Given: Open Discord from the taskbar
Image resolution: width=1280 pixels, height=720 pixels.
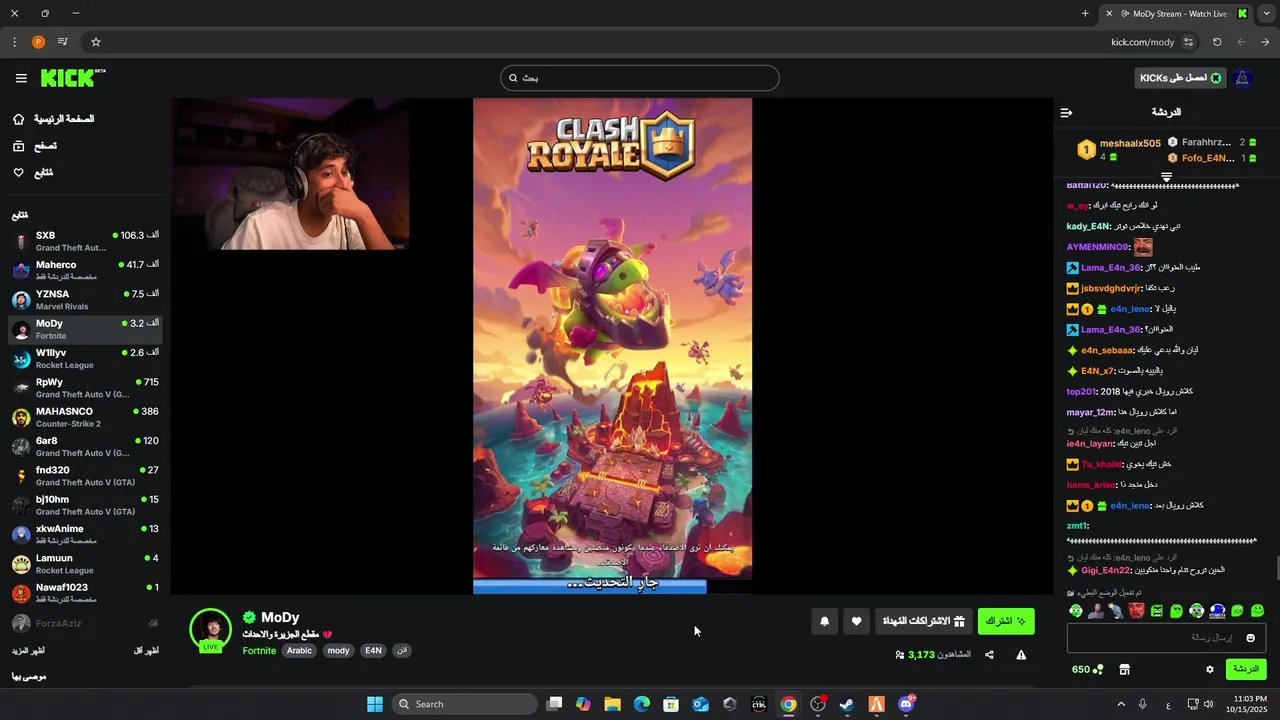Looking at the screenshot, I should [x=906, y=704].
